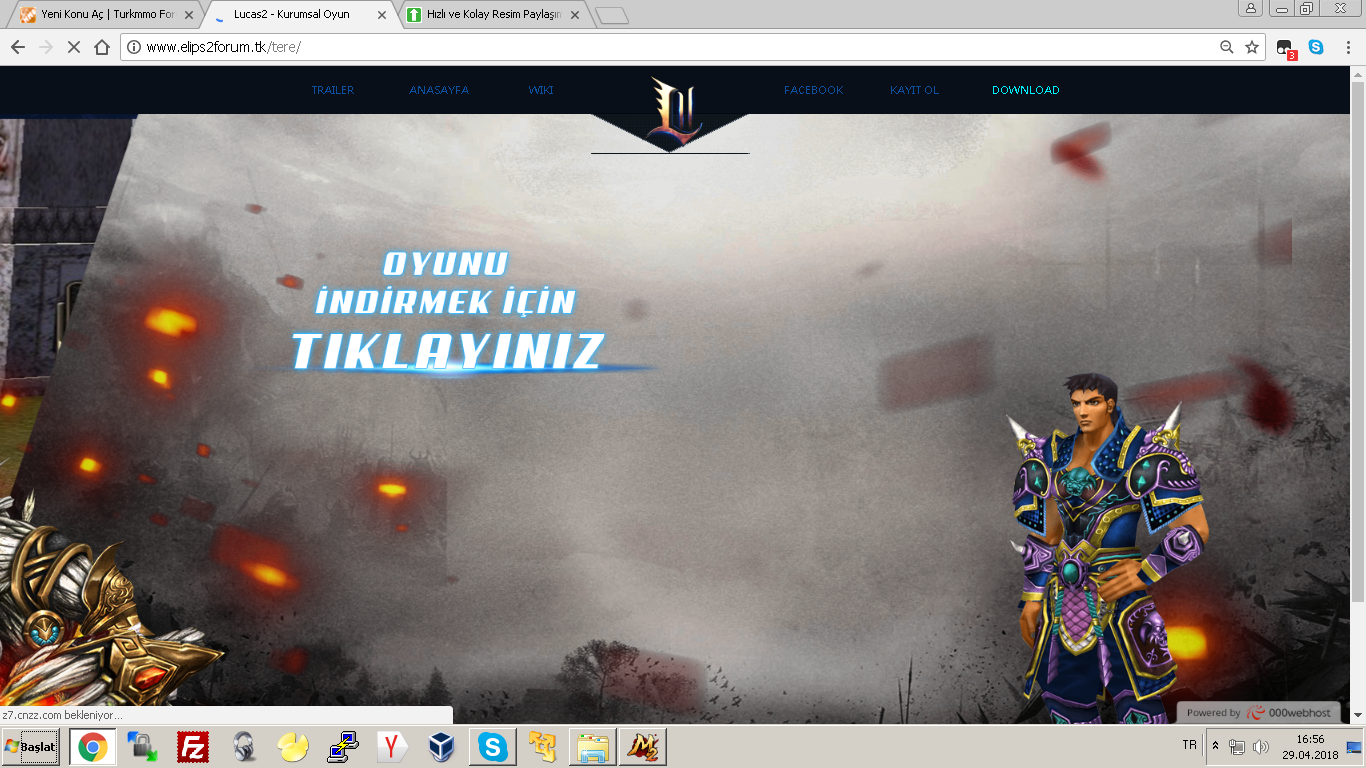1366x768 pixels.
Task: Go back to the previous page
Action: pos(17,47)
